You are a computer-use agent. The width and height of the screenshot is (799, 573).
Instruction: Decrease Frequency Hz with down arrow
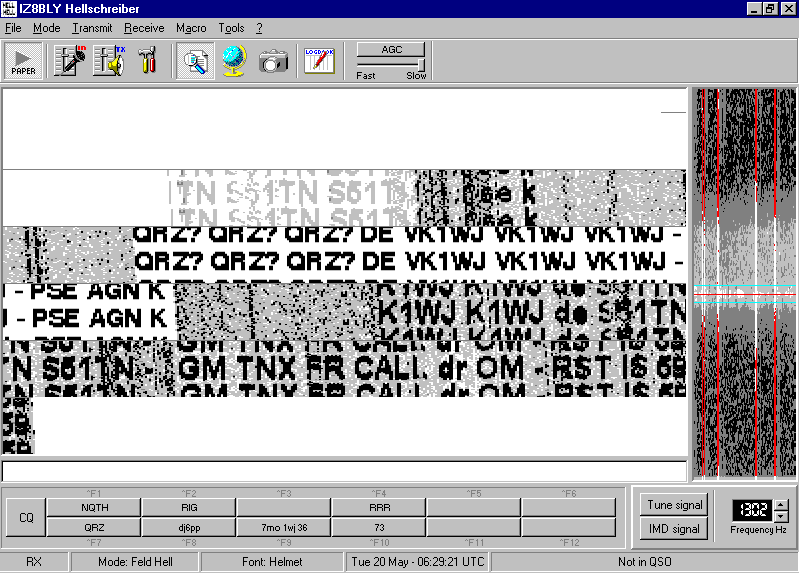(x=781, y=516)
